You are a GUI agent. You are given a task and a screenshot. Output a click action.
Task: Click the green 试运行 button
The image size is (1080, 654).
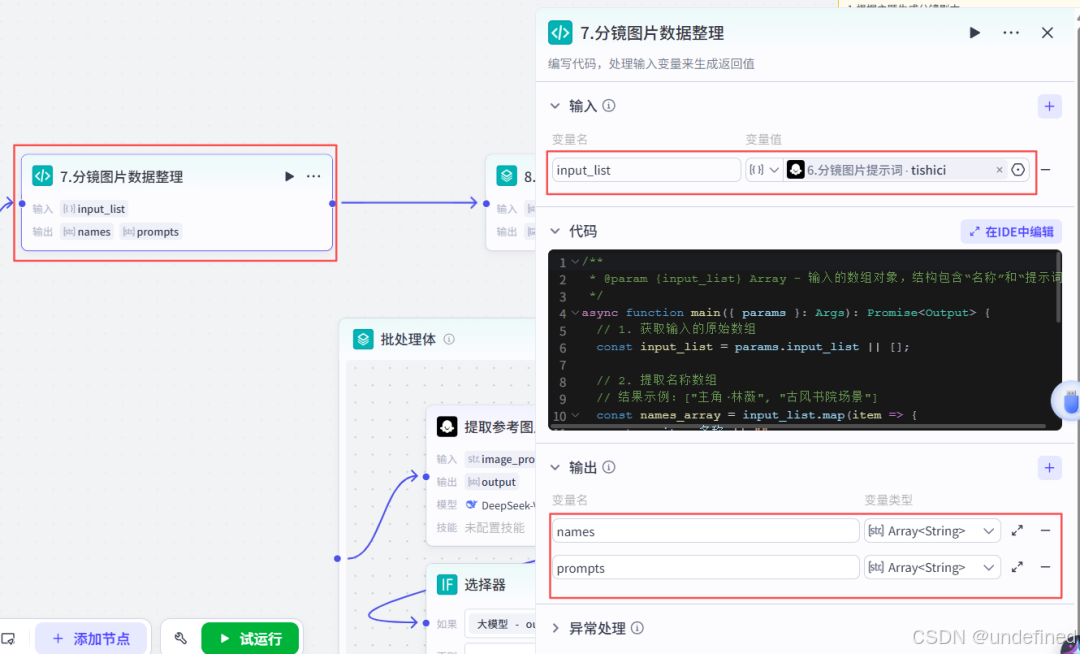[249, 637]
